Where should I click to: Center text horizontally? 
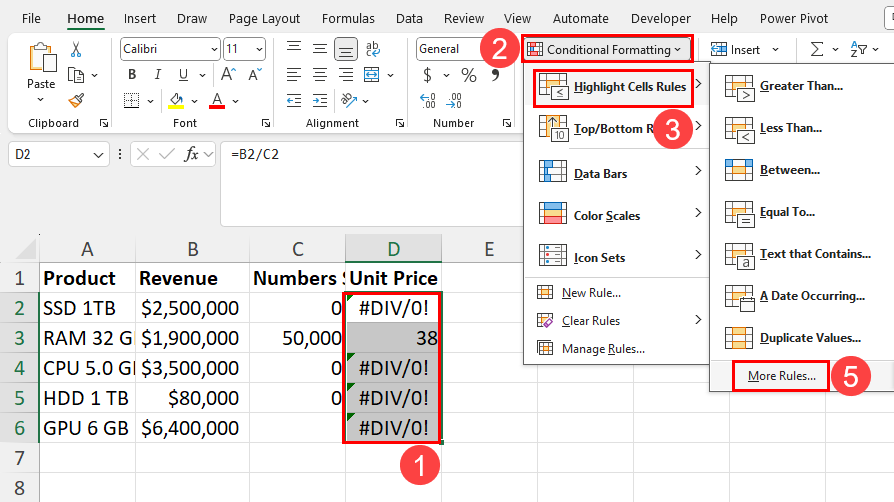click(320, 74)
